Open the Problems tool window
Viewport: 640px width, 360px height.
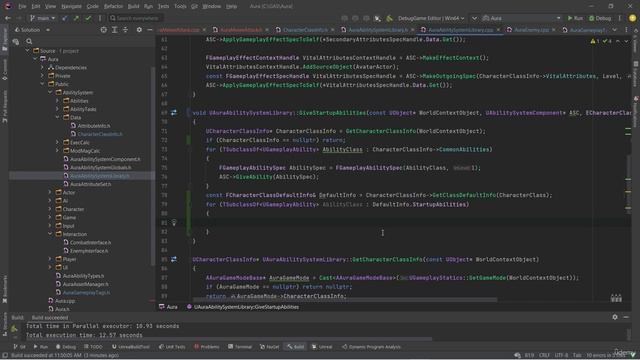[x=207, y=347]
